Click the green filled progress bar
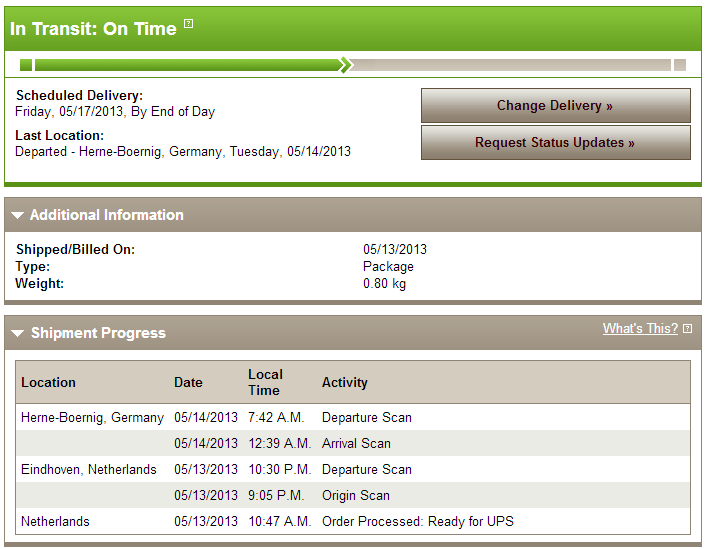The height and width of the screenshot is (549, 708). [187, 65]
